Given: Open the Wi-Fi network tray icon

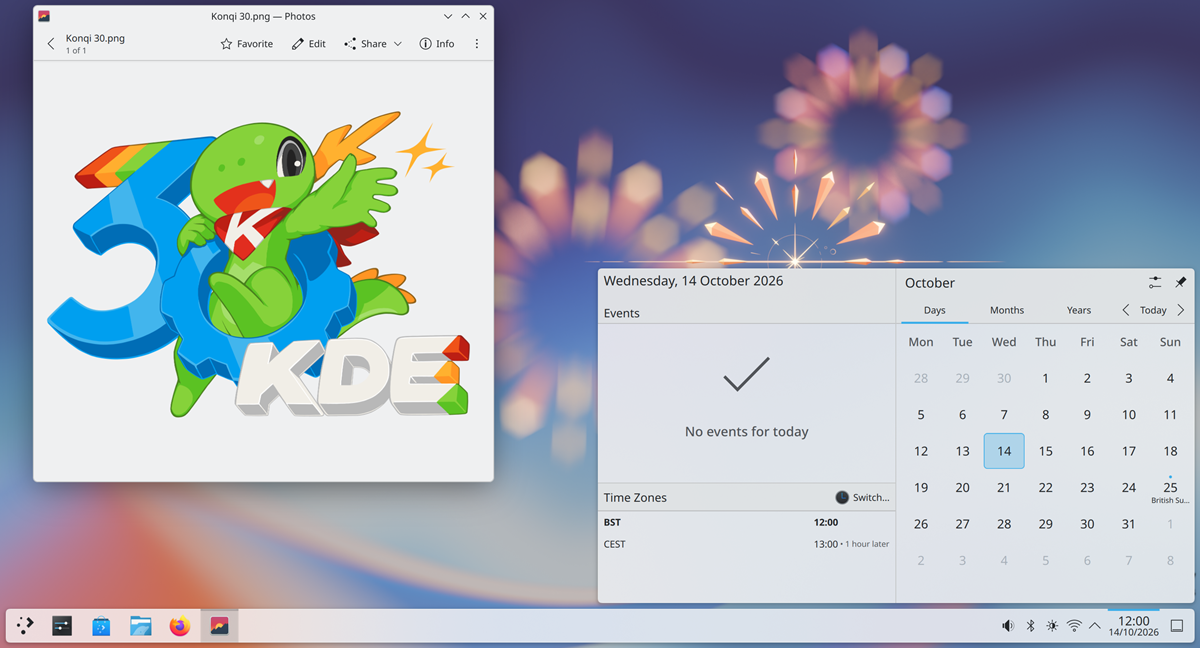Looking at the screenshot, I should [x=1074, y=626].
